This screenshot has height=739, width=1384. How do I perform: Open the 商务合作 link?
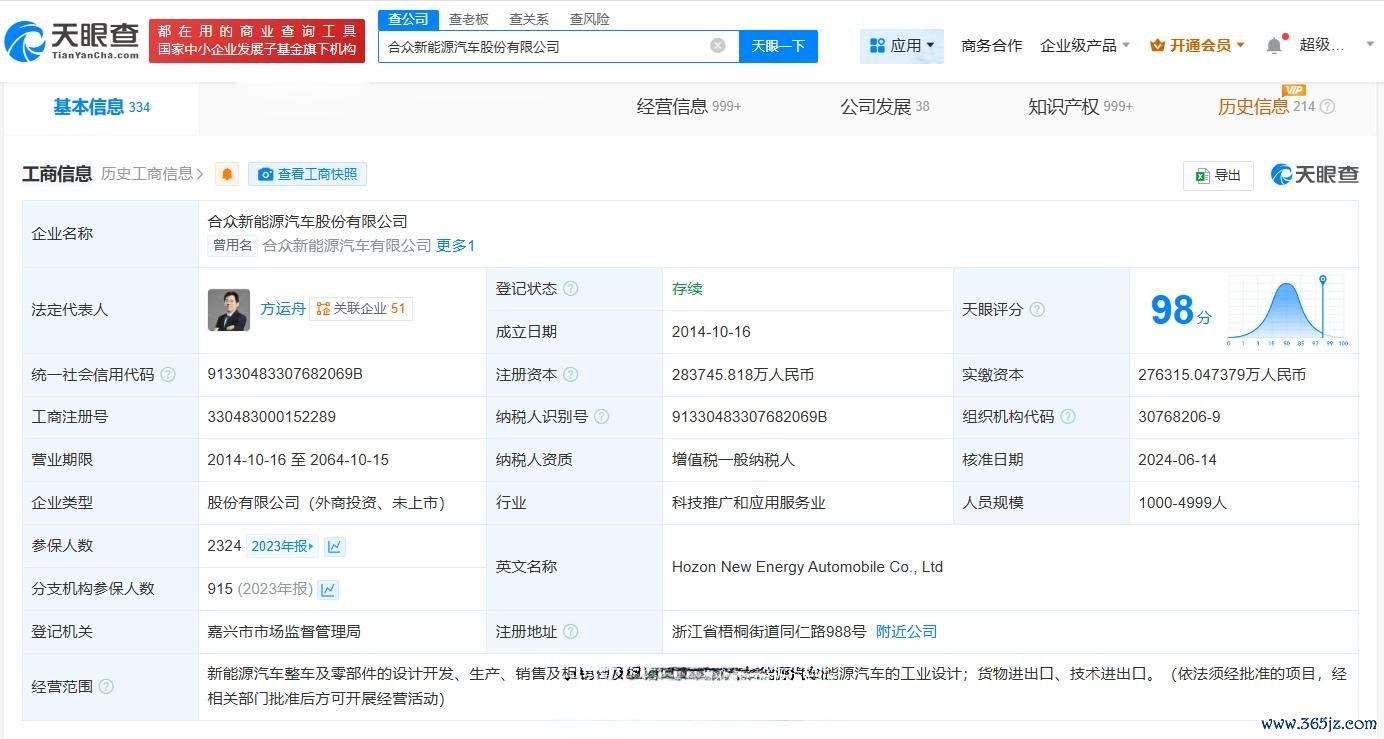[x=992, y=46]
